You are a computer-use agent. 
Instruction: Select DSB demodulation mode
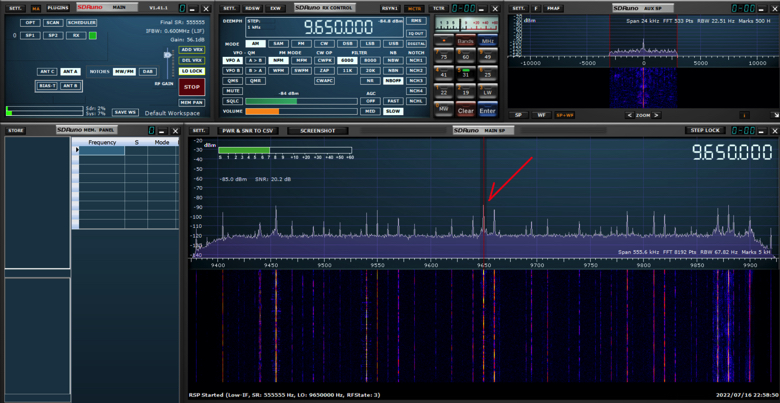347,44
